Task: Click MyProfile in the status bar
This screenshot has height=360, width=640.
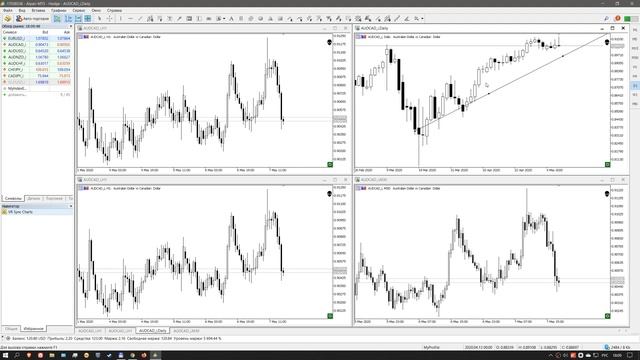Action: click(431, 347)
